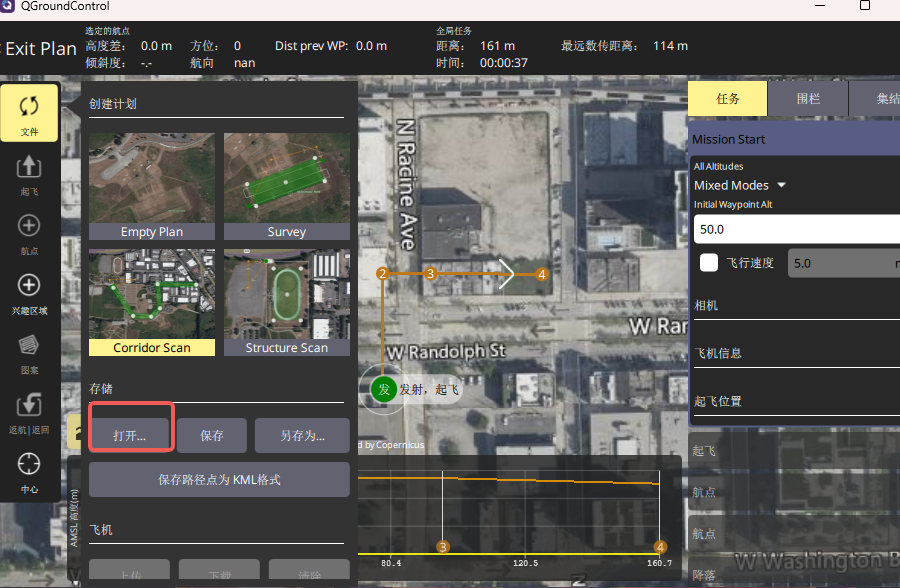Click the 飞机 vehicle heading
This screenshot has width=900, height=588.
[101, 529]
